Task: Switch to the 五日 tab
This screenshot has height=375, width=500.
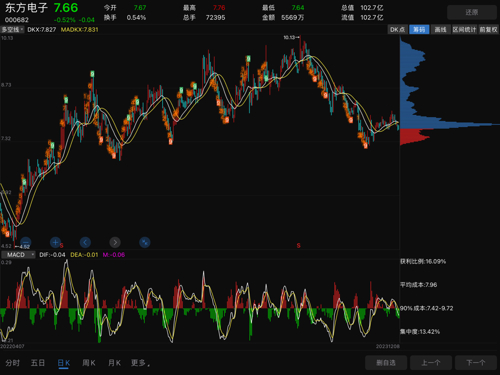Action: [38, 363]
